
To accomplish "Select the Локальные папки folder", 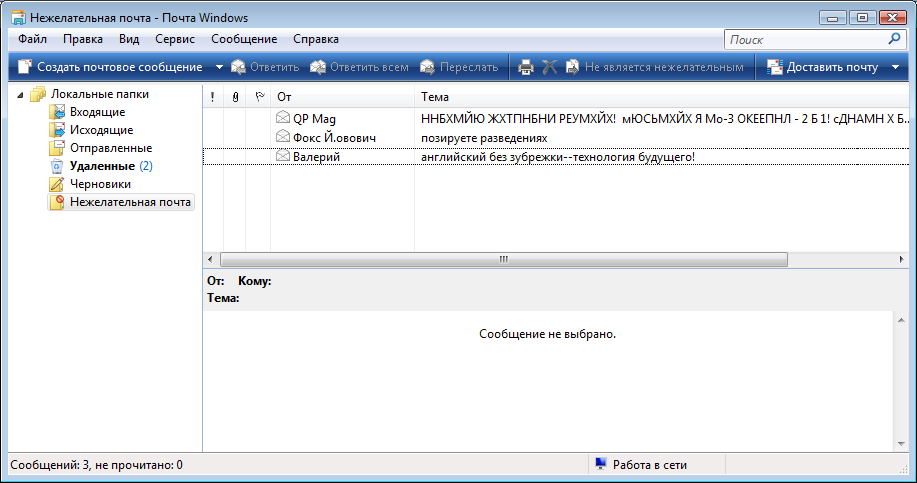I will [99, 94].
